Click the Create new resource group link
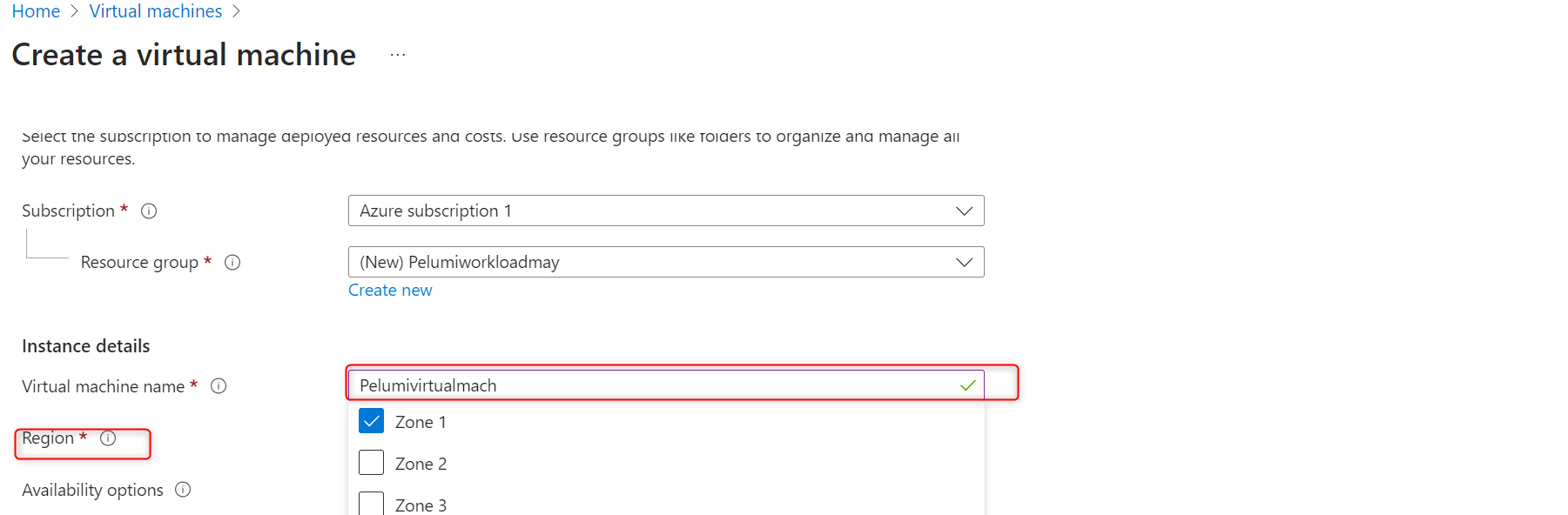1568x515 pixels. pos(390,291)
